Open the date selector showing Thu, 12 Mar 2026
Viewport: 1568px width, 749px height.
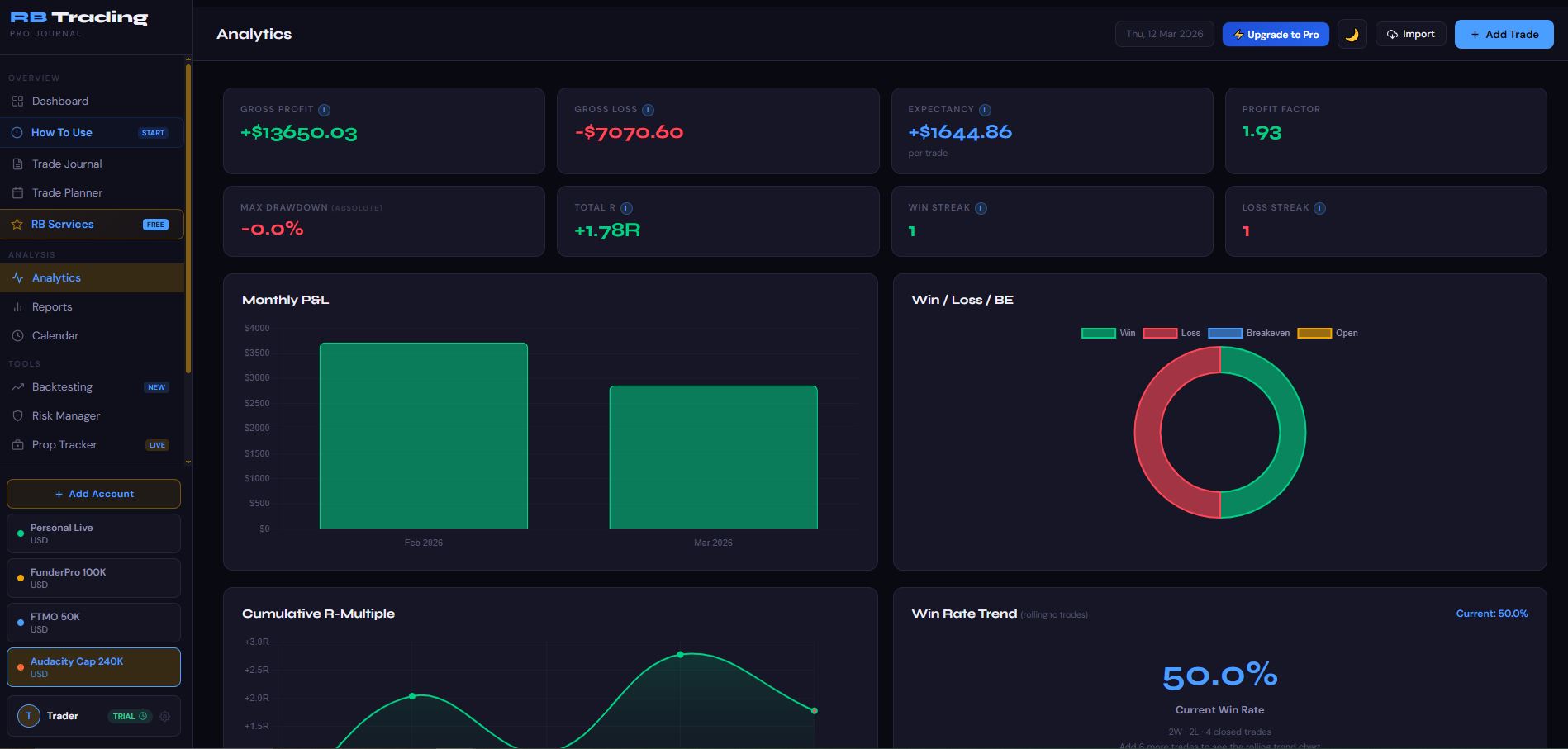(x=1164, y=34)
